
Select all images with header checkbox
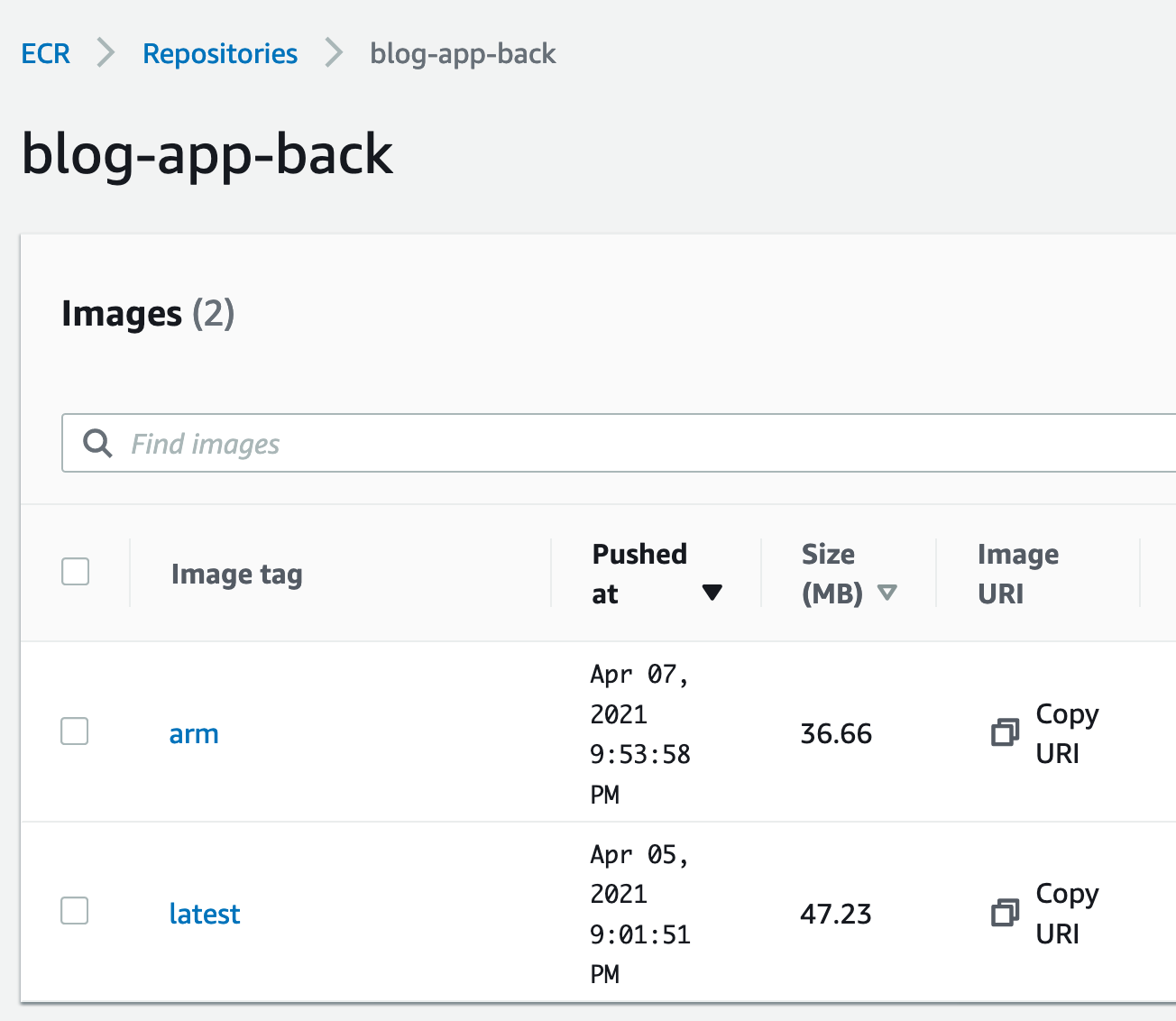pyautogui.click(x=75, y=572)
